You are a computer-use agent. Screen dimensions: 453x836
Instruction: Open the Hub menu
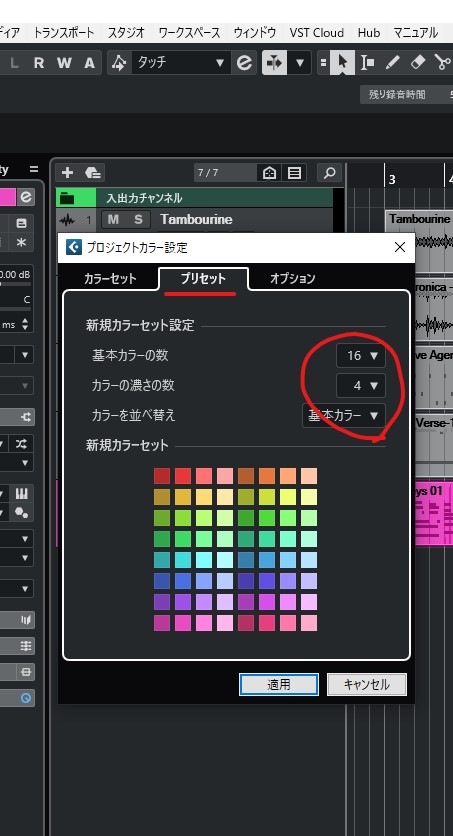coord(369,33)
